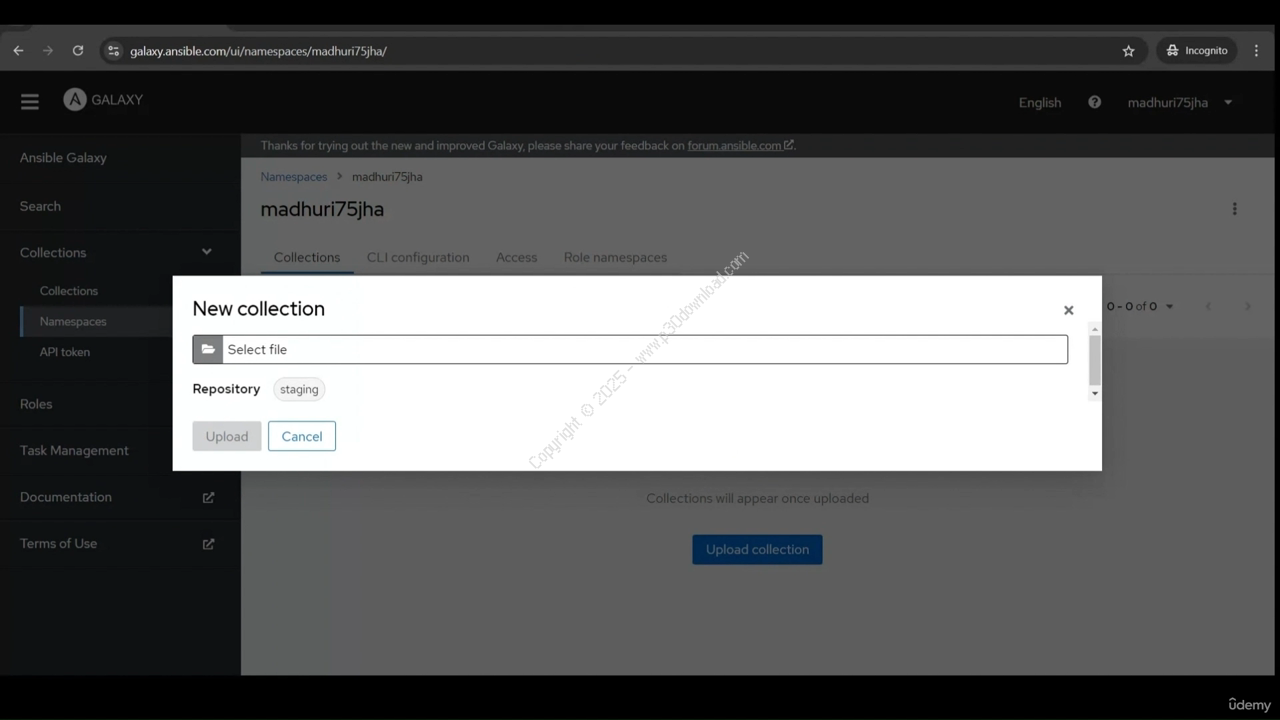Open Task Management in the sidebar

pyautogui.click(x=74, y=451)
